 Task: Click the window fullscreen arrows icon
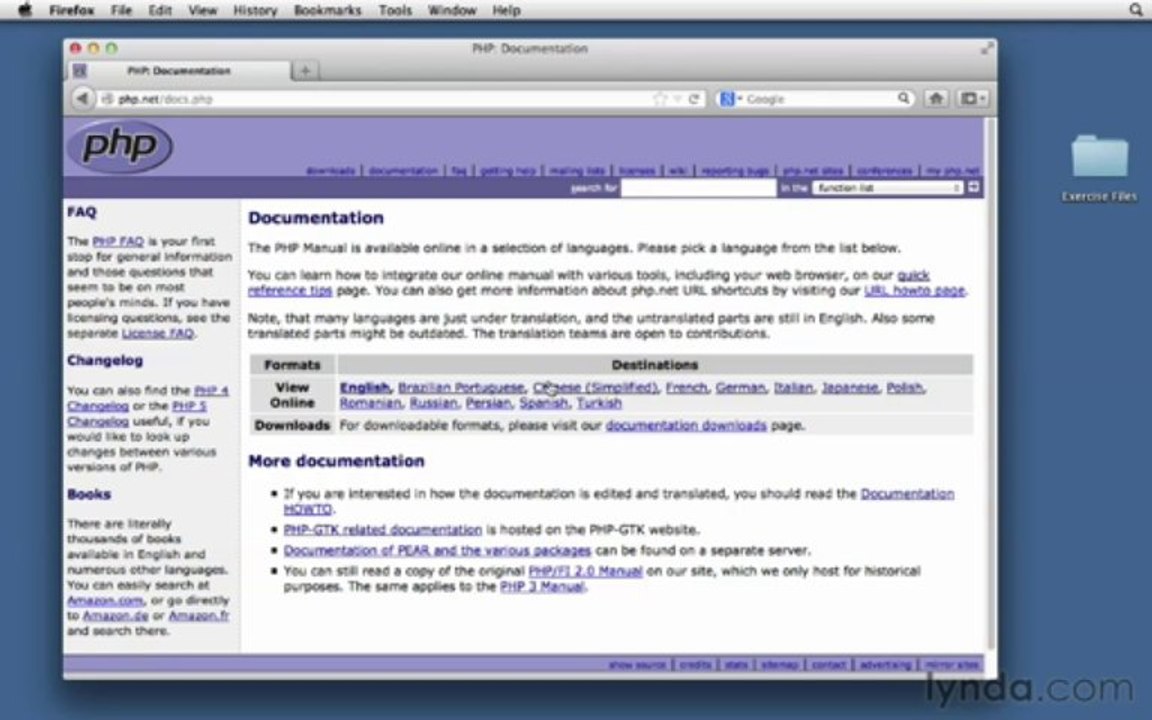click(x=987, y=48)
